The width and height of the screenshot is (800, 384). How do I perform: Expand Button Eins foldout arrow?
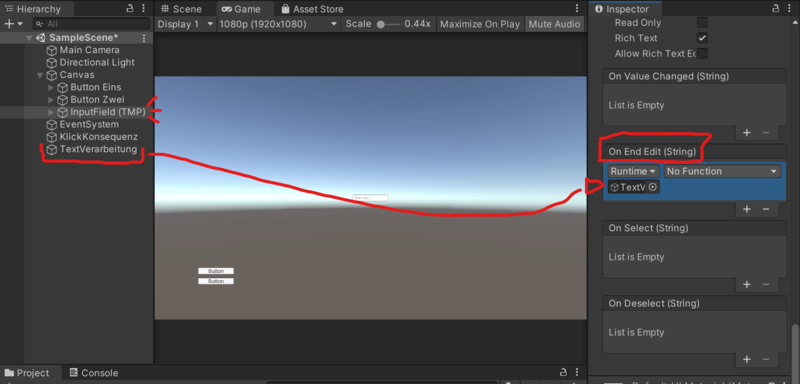(51, 87)
